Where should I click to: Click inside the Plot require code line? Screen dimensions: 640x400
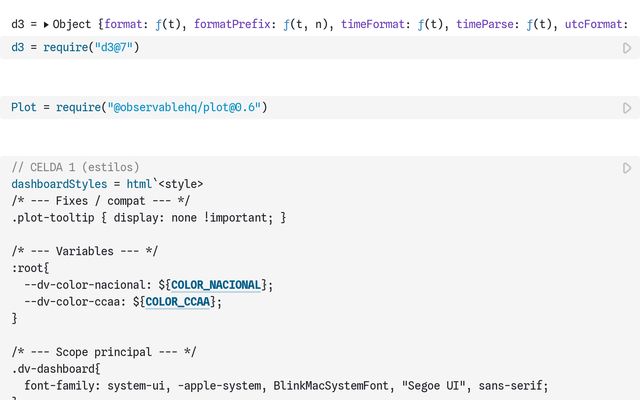pos(140,107)
